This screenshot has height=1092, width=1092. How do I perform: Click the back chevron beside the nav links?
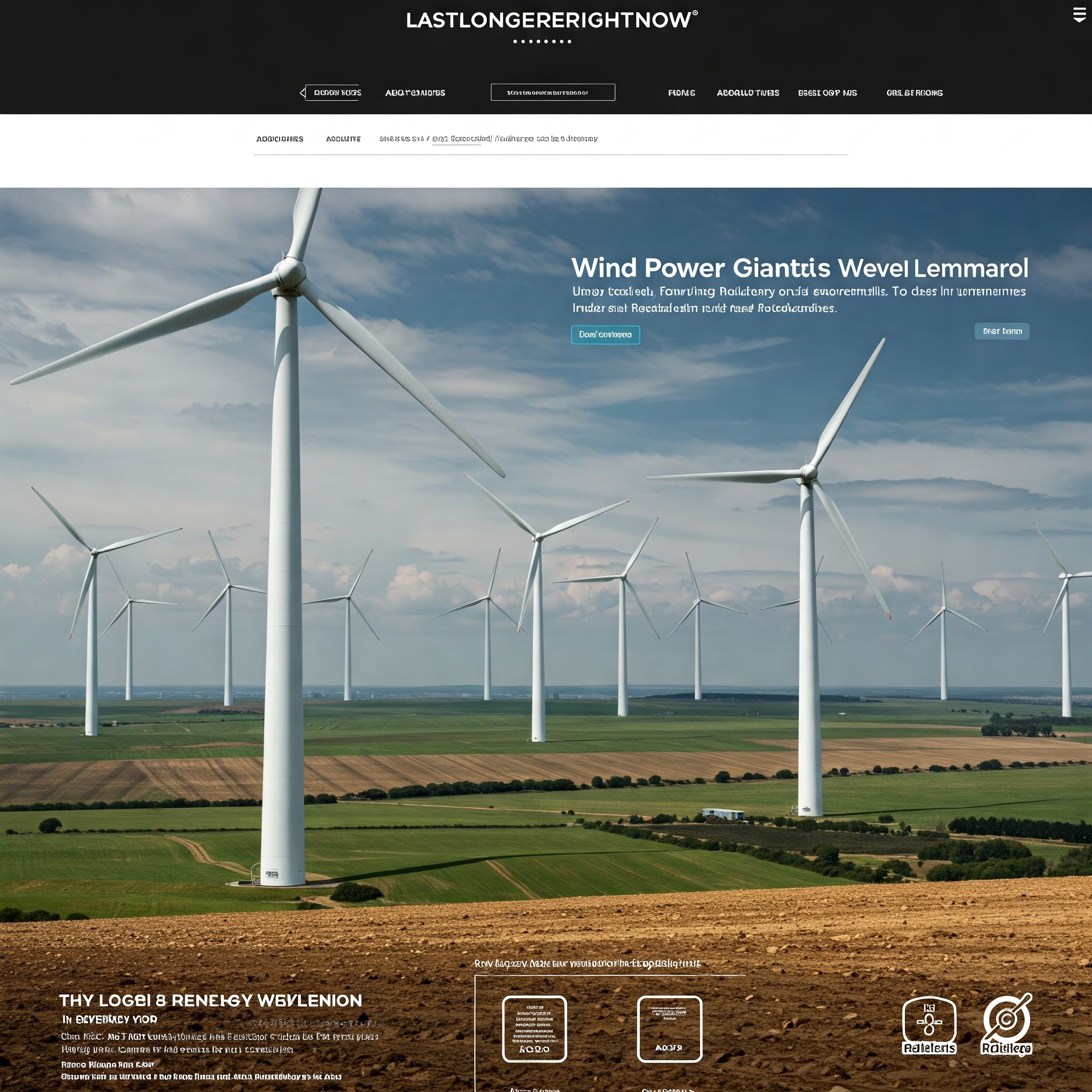(x=301, y=92)
